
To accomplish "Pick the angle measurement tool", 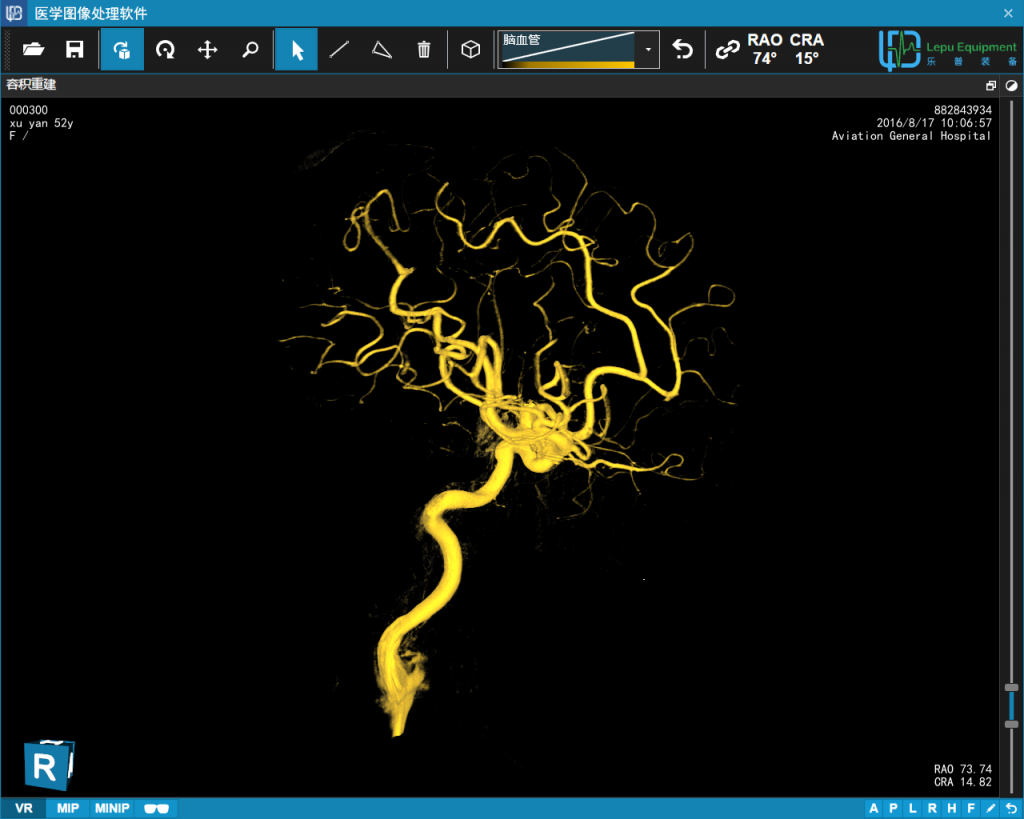I will coord(381,49).
